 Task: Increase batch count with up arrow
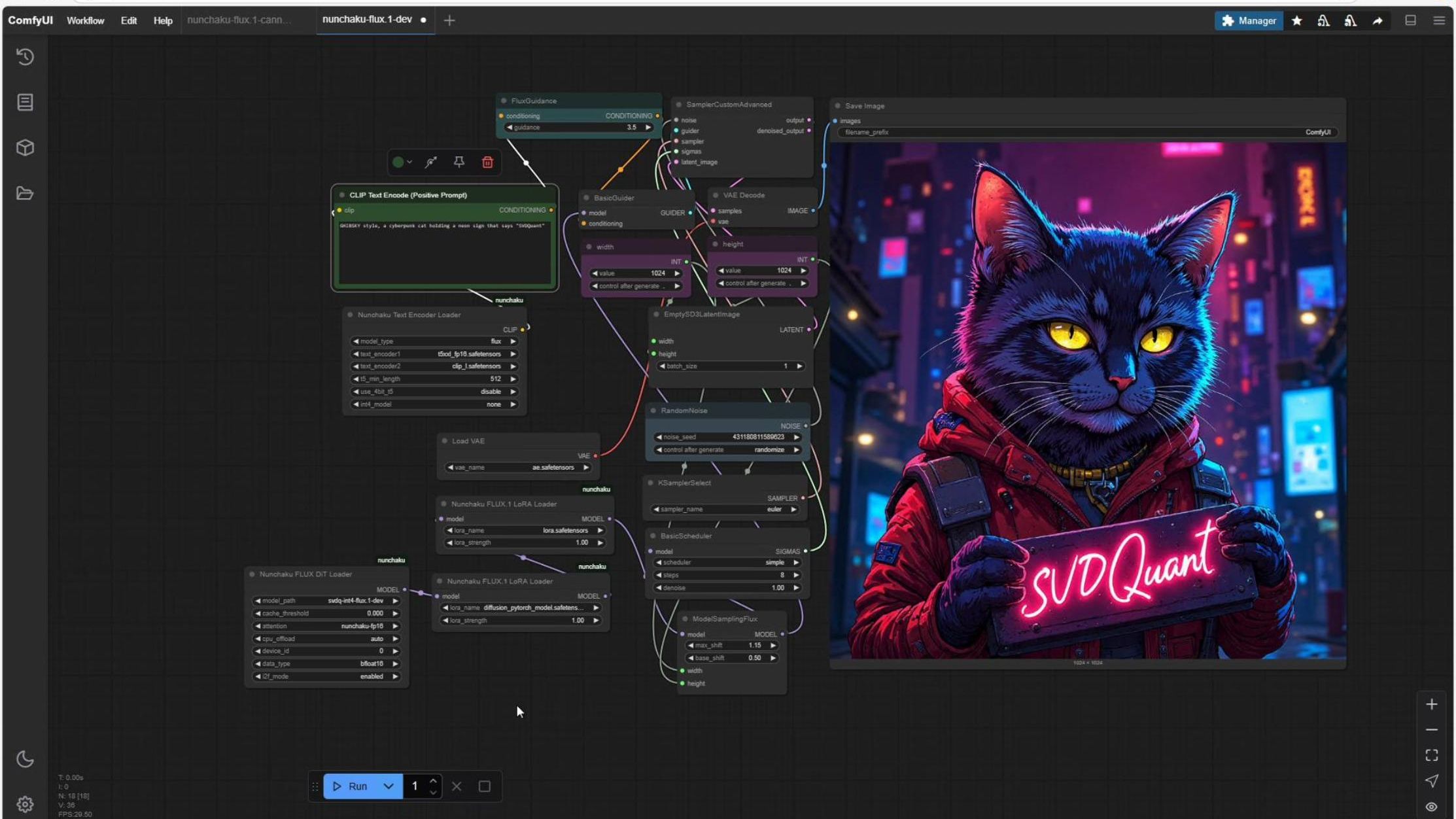tap(433, 781)
